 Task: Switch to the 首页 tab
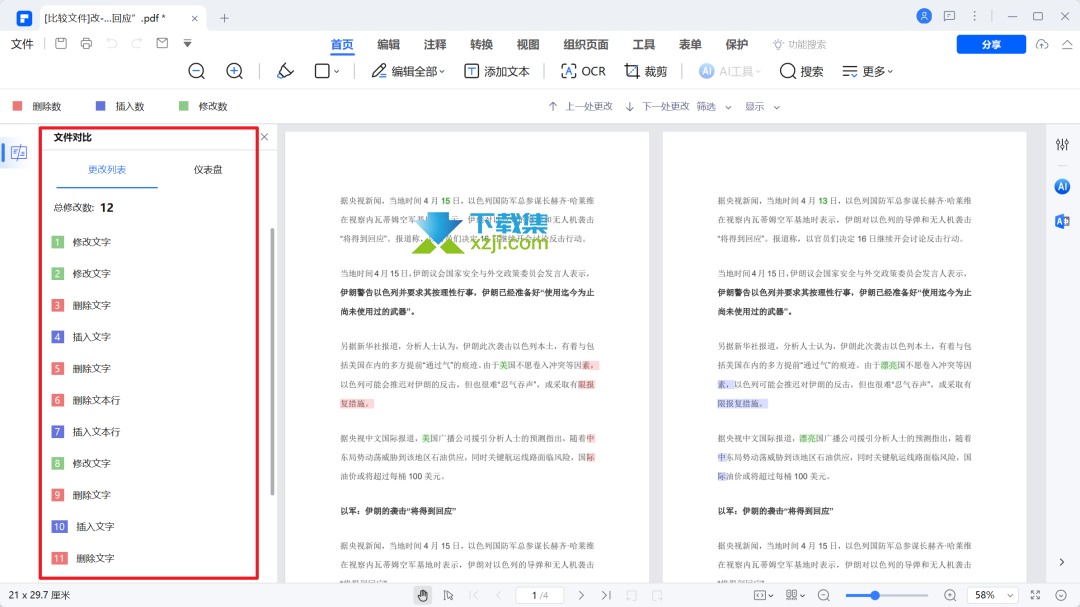pyautogui.click(x=342, y=45)
